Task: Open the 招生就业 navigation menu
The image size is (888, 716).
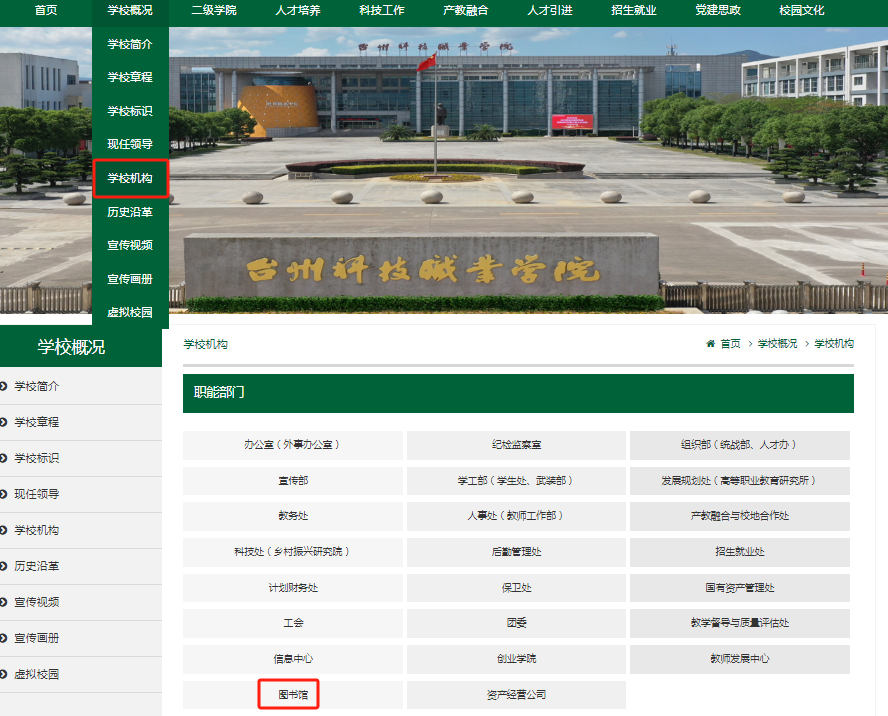Action: pyautogui.click(x=634, y=10)
